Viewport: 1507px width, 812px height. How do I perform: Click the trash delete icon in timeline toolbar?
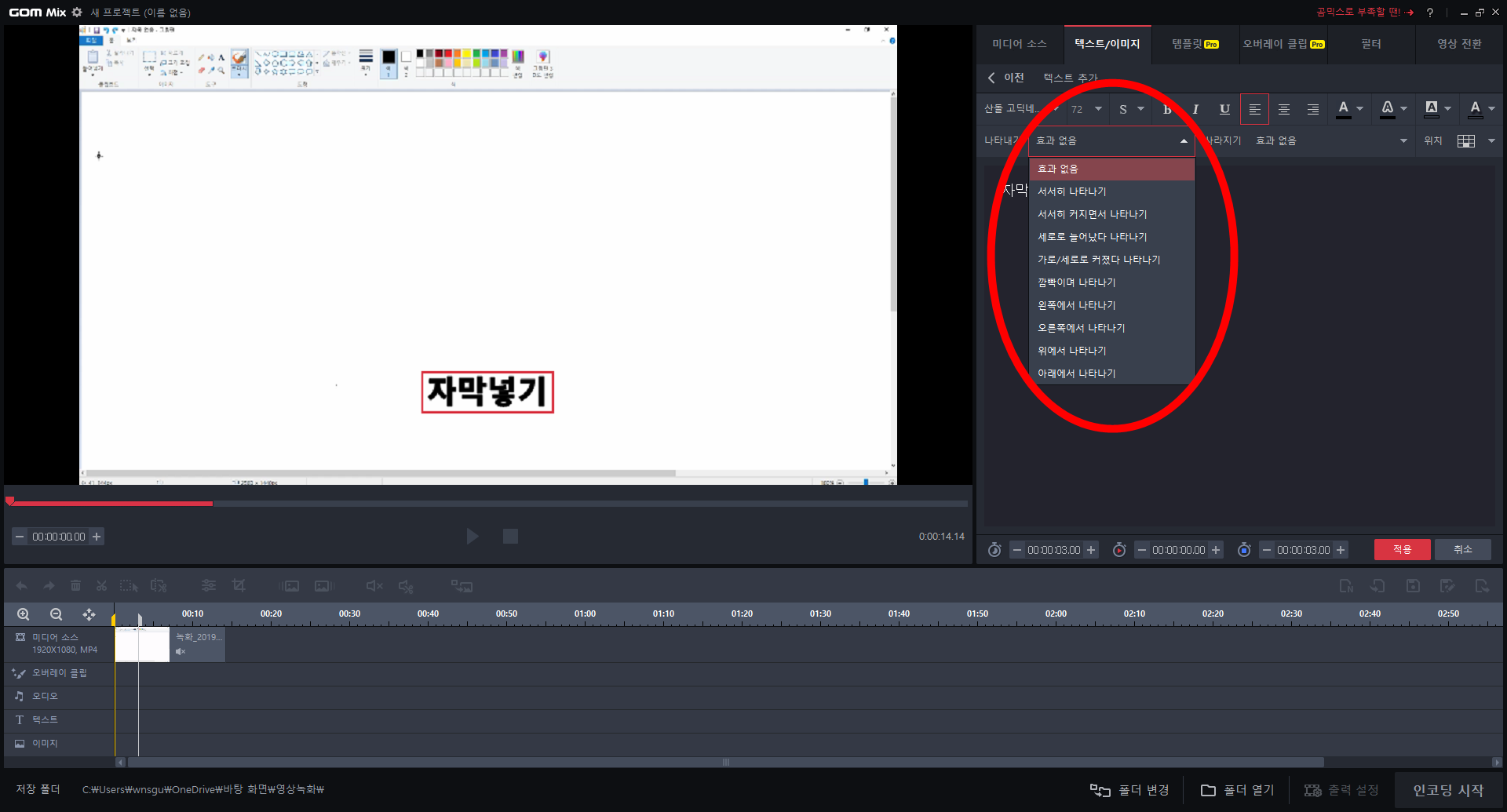[x=75, y=586]
